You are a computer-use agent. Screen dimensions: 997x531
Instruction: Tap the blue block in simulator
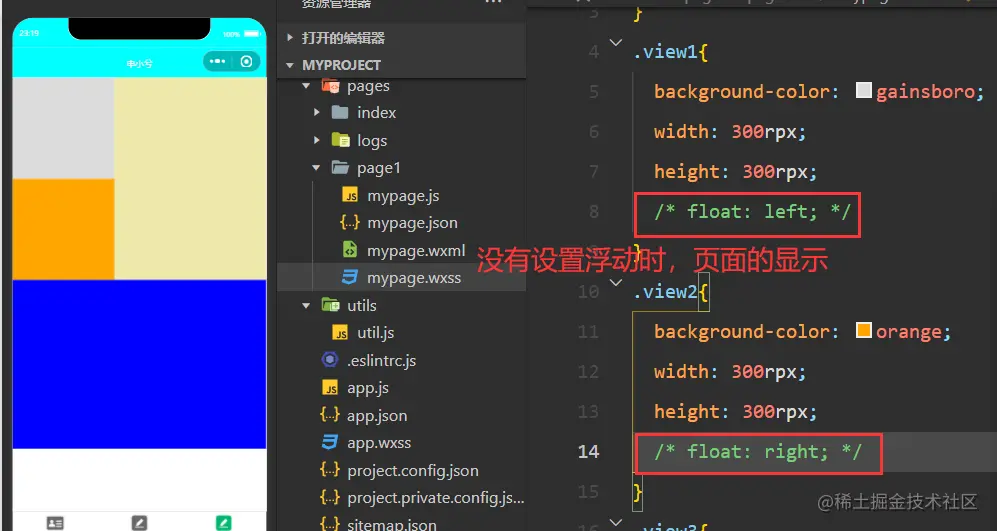click(x=139, y=364)
